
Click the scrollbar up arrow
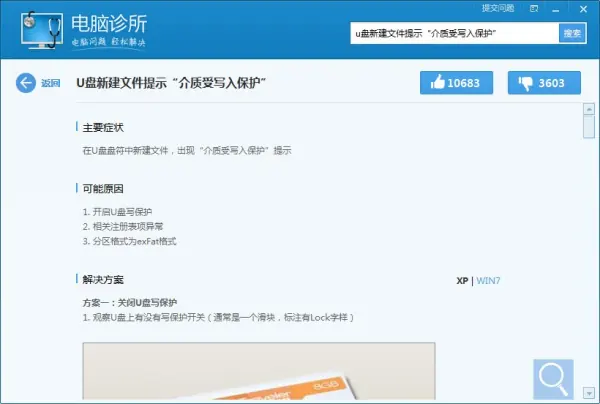pyautogui.click(x=589, y=109)
